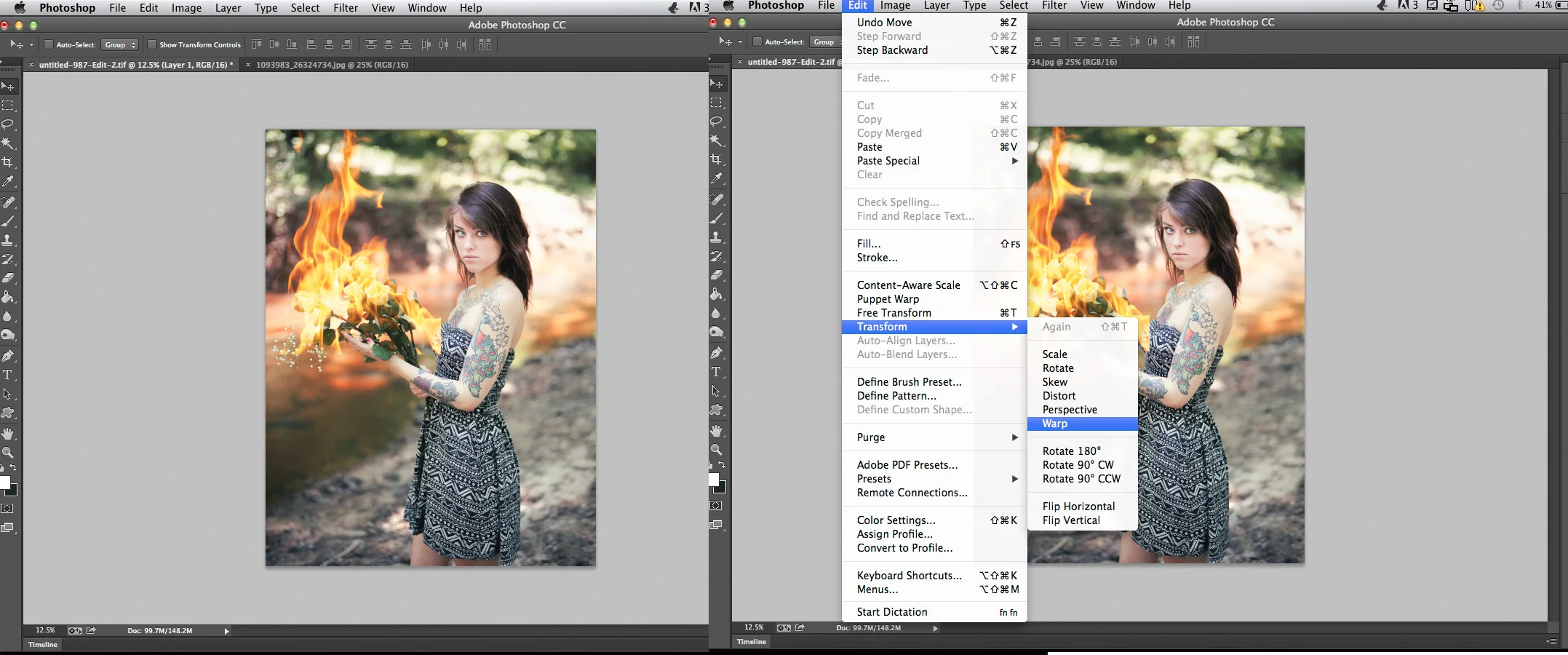
Task: Select the History Brush tool in left window
Action: [8, 259]
